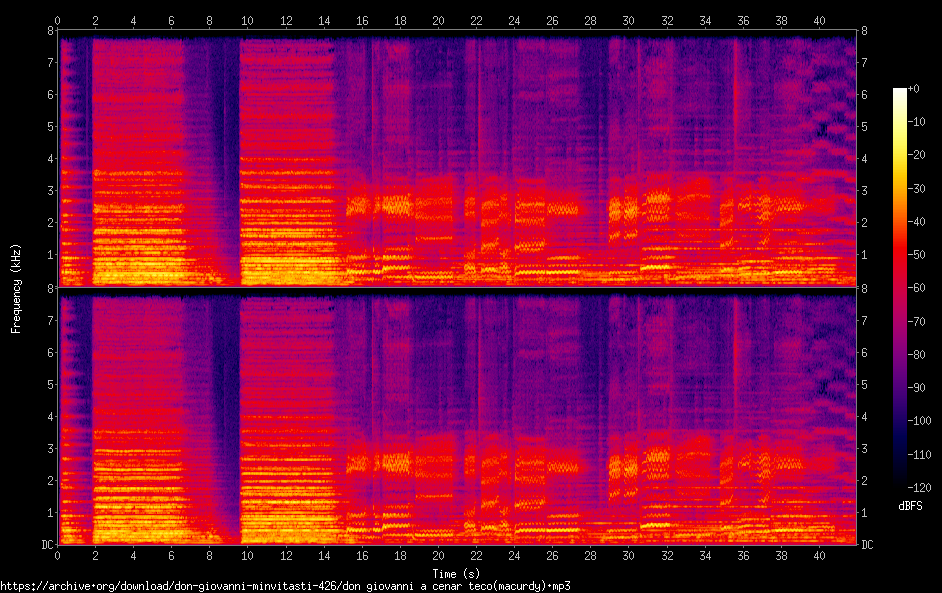The width and height of the screenshot is (942, 593).
Task: Click the '-80' colorbar label
Action: (916, 354)
